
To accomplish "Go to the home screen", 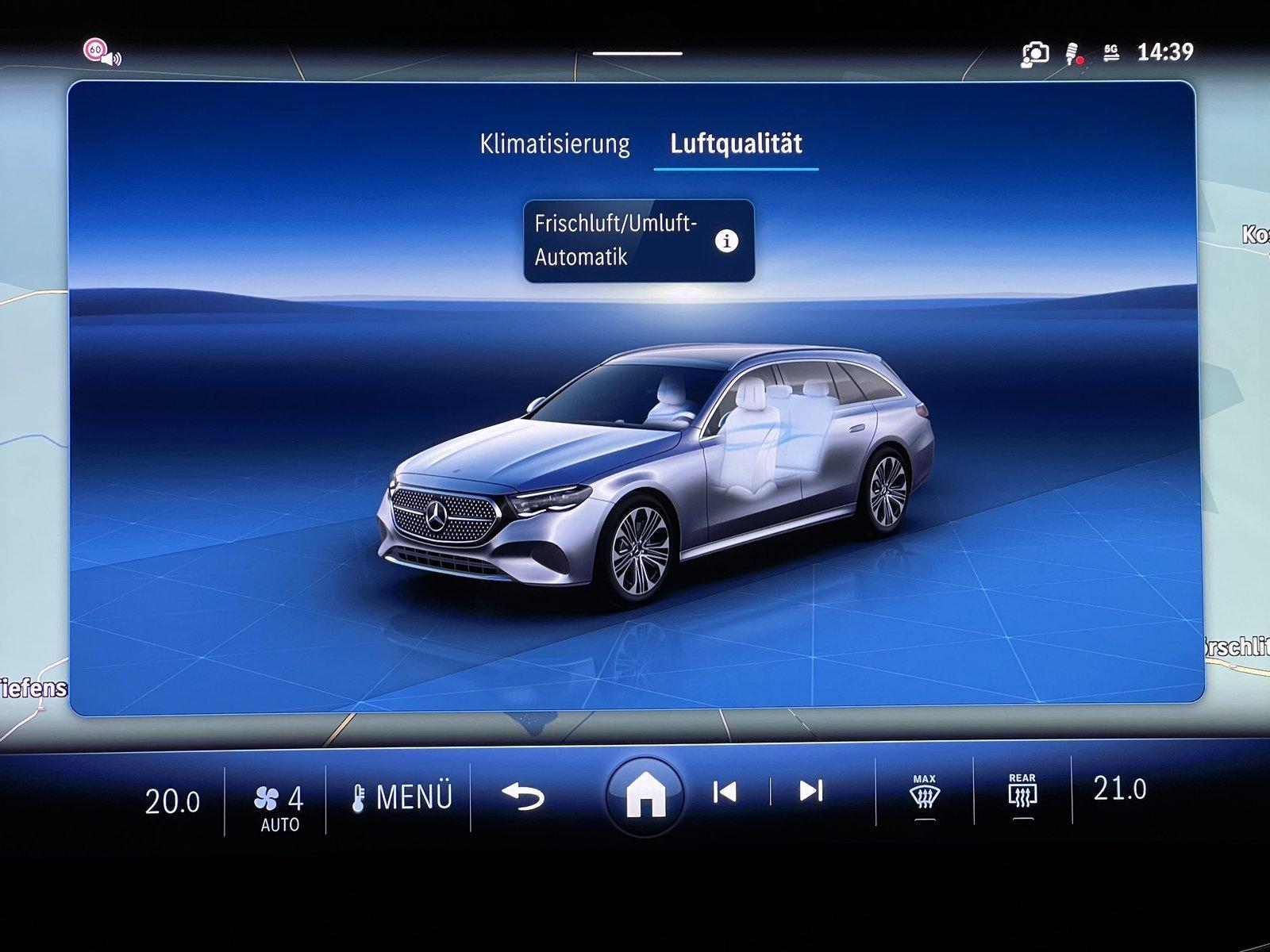I will click(x=645, y=798).
